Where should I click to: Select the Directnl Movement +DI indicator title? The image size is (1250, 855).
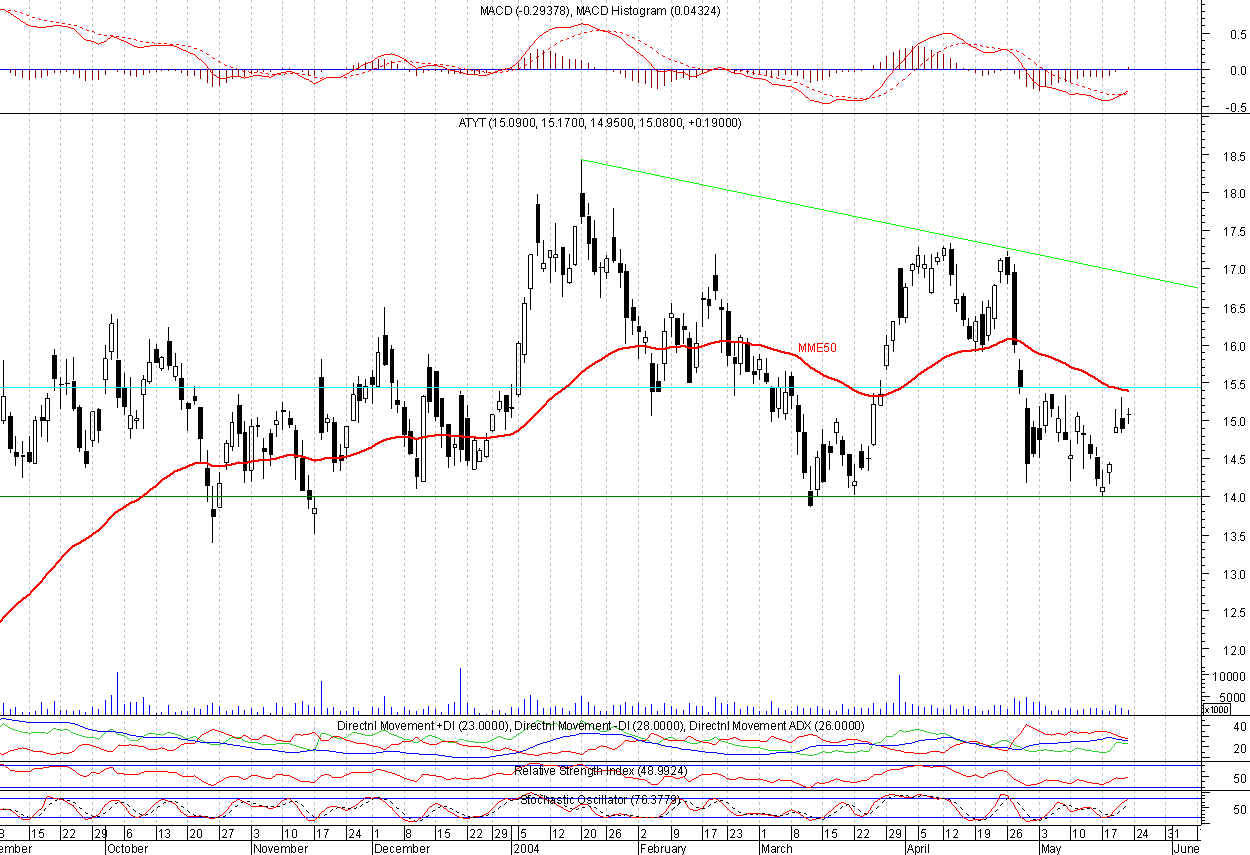tap(425, 725)
